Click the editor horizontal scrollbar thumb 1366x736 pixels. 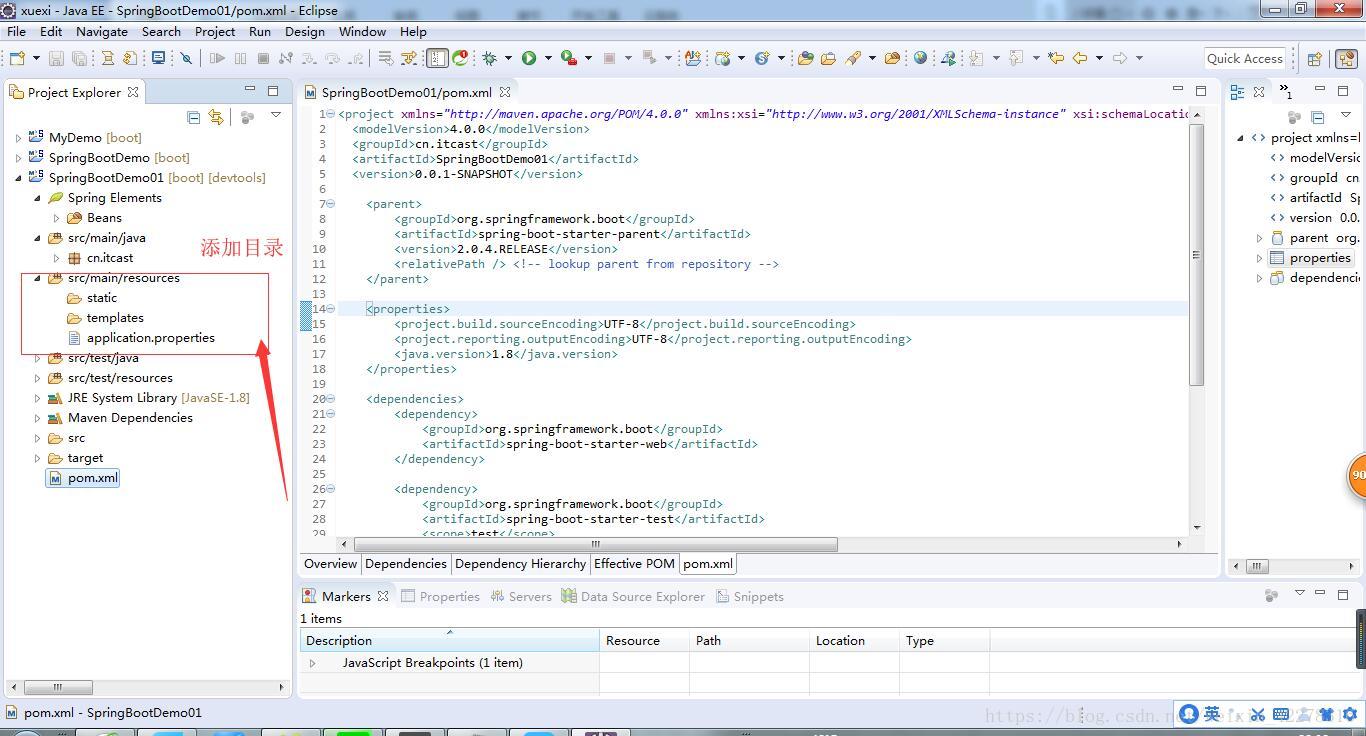pos(595,544)
